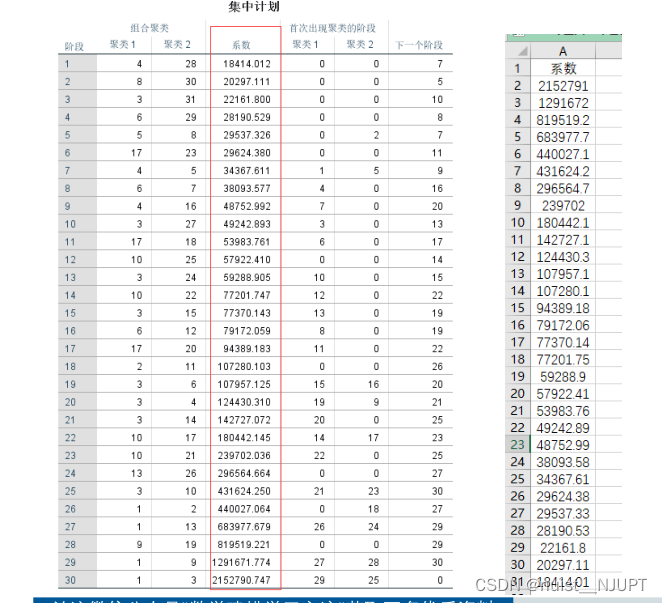Click next-stage value 16 in stage 8
Viewport: 662px width, 603px height.
437,188
